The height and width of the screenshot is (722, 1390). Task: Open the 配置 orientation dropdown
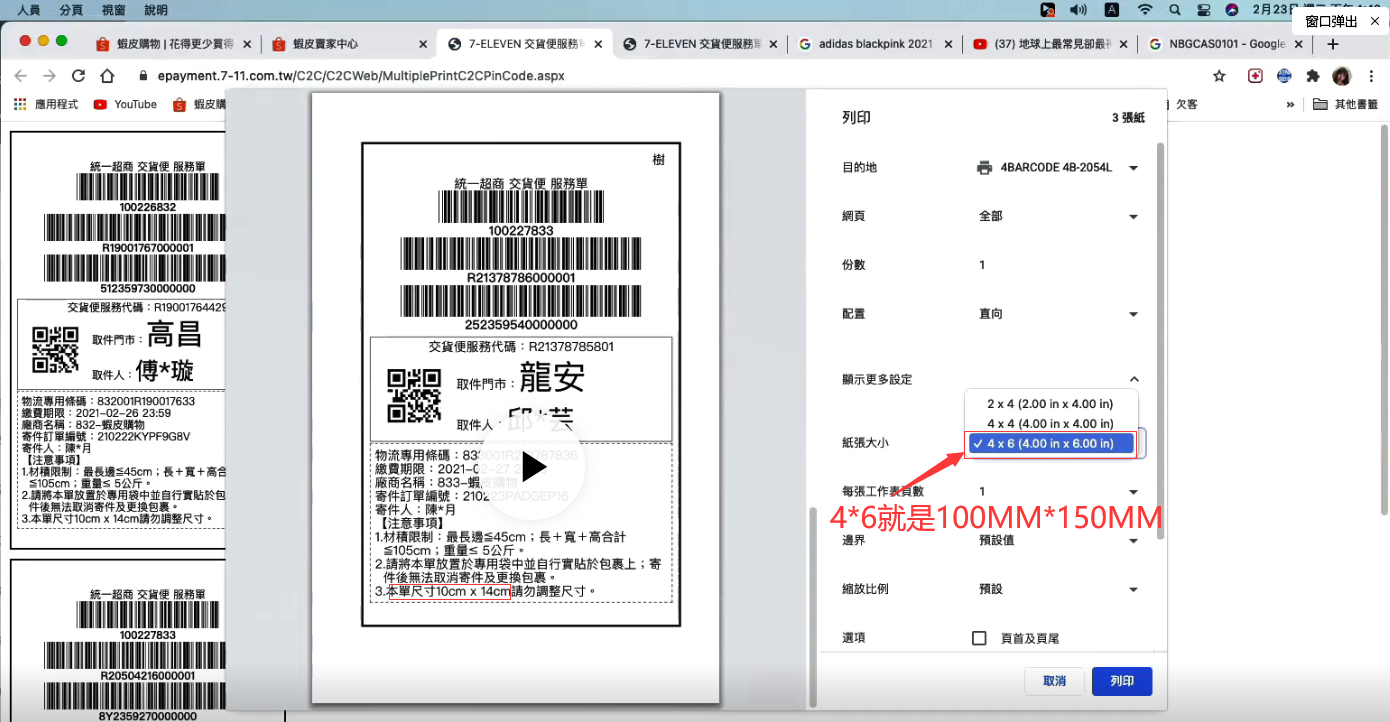(1057, 314)
